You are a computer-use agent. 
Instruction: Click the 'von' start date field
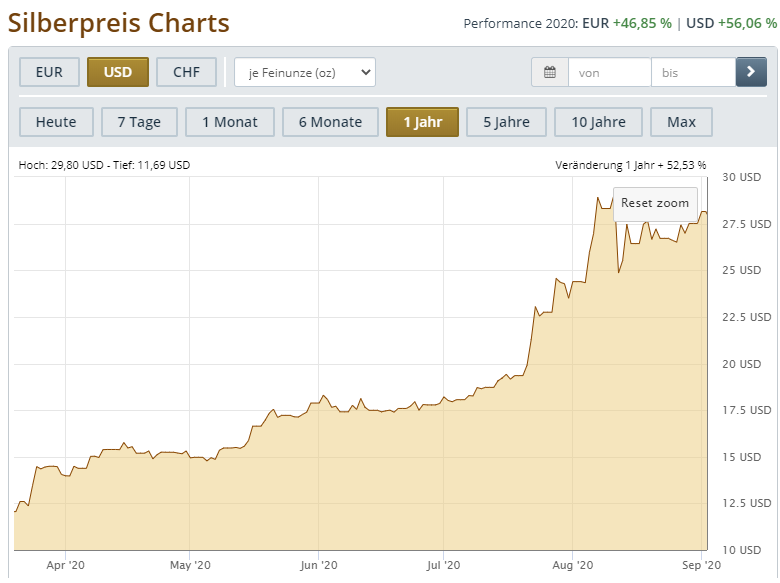(x=609, y=72)
